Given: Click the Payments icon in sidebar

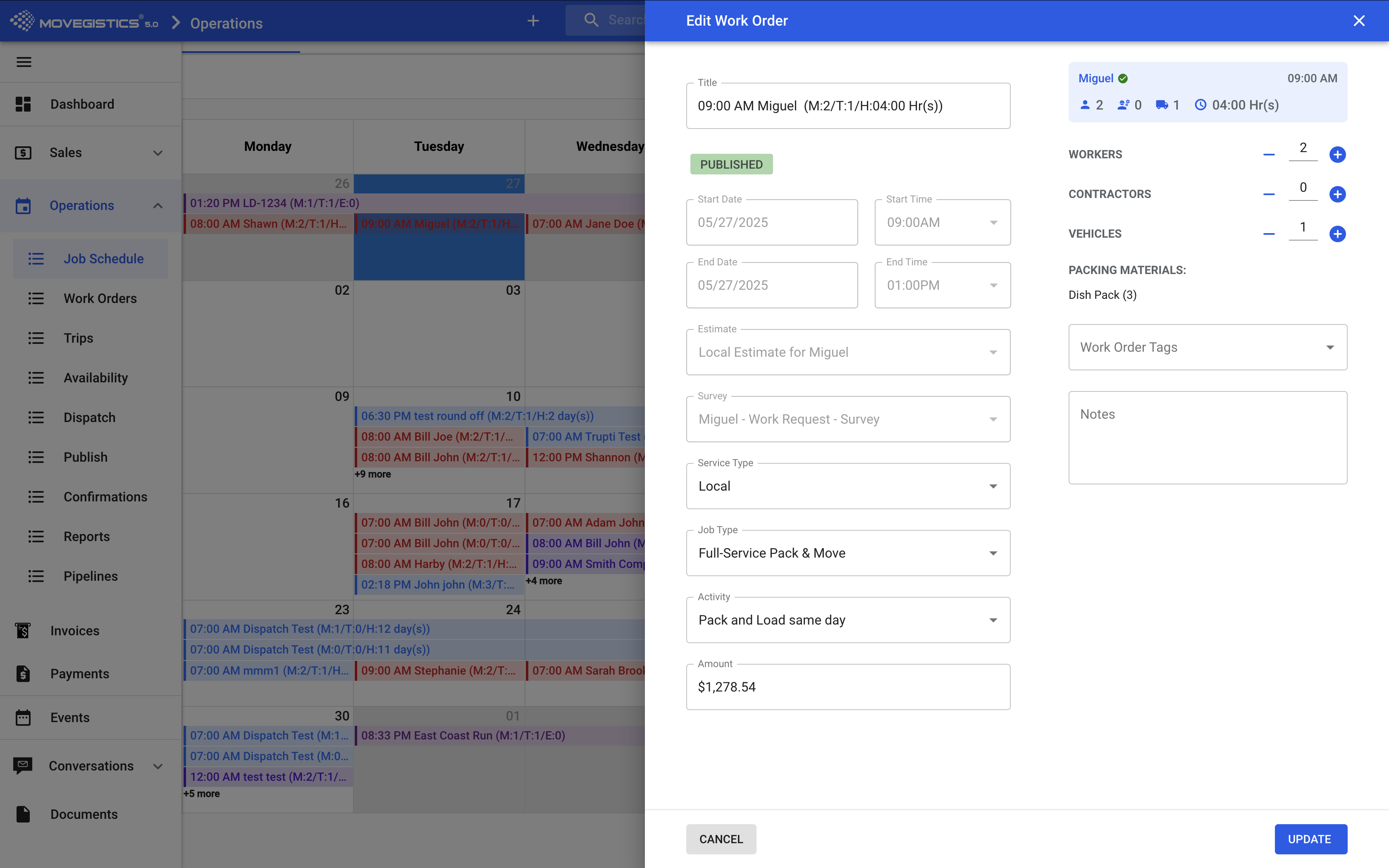Looking at the screenshot, I should click(x=23, y=673).
